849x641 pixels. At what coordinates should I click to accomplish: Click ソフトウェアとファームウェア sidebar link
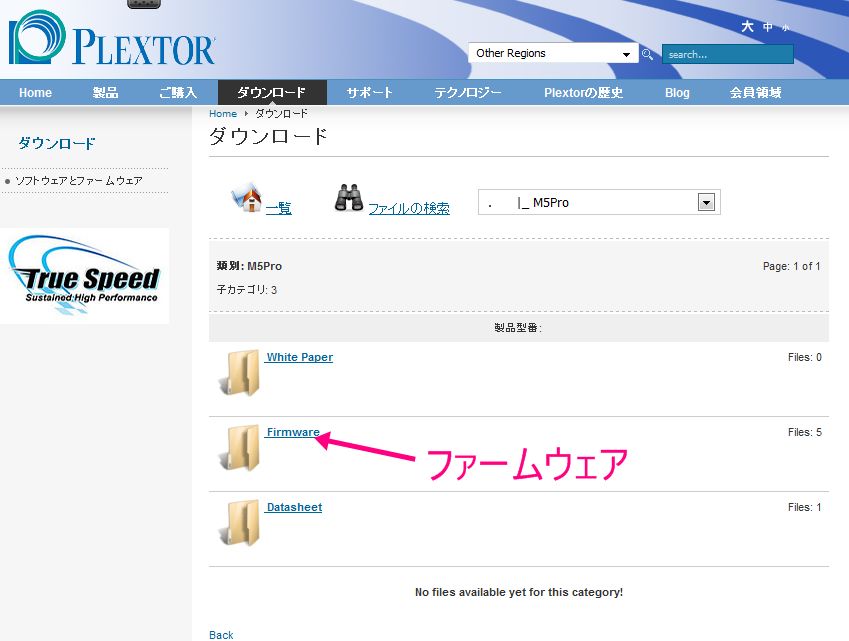(79, 181)
